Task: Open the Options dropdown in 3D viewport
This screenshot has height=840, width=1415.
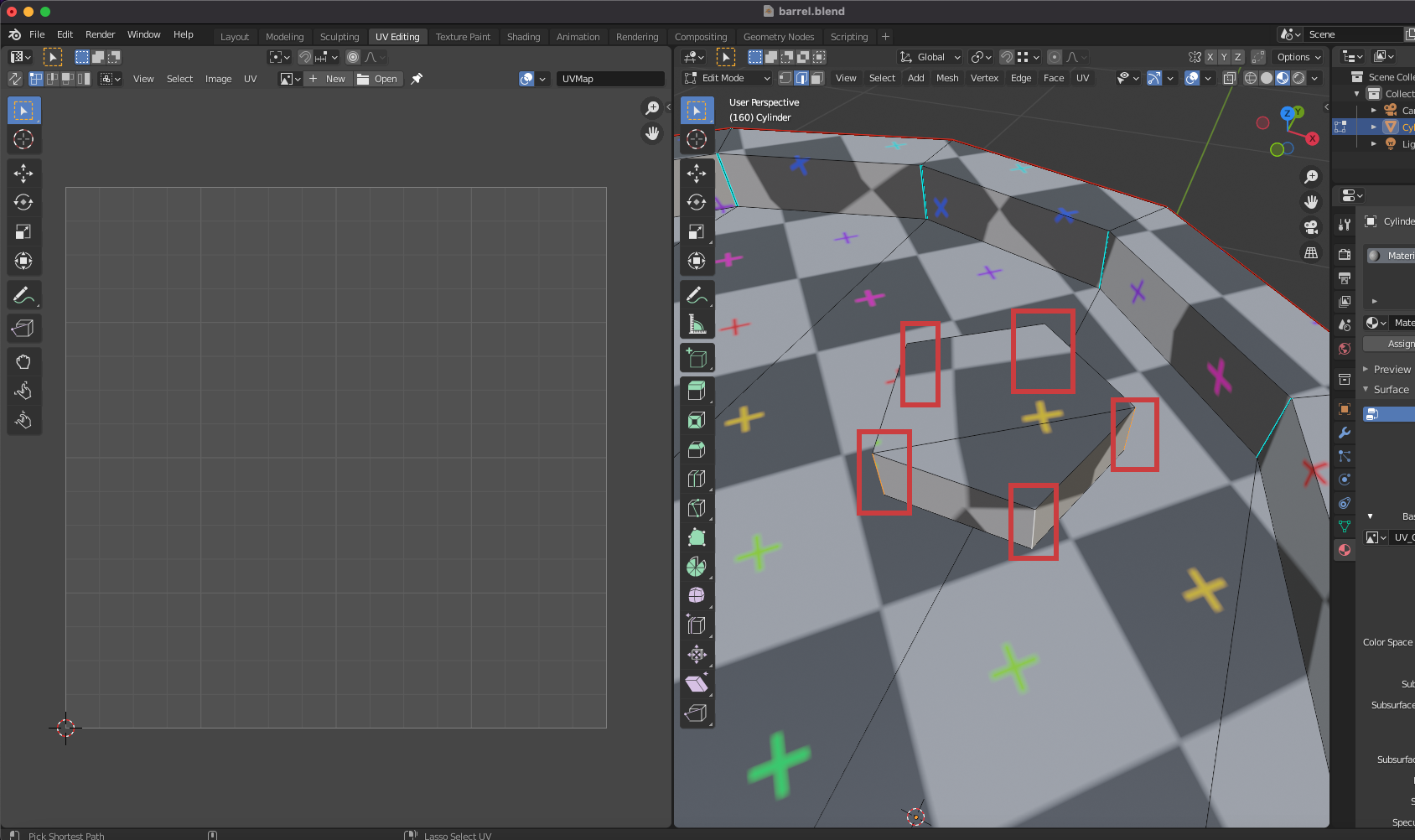Action: (1298, 57)
